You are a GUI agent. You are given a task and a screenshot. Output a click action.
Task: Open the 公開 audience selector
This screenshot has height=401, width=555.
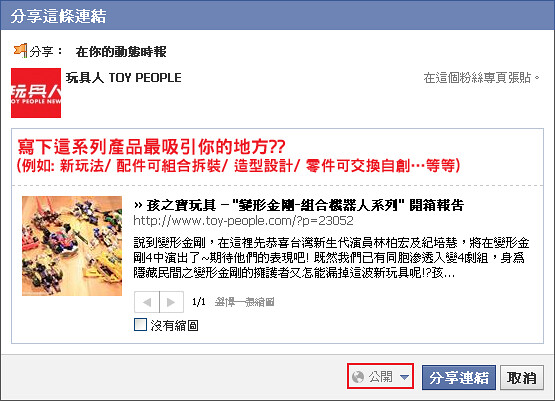(381, 377)
